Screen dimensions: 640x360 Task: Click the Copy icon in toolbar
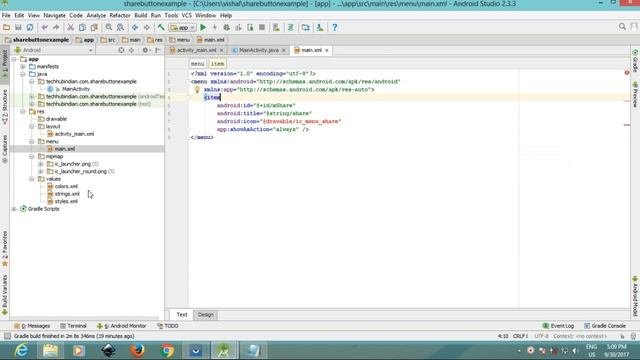pos(82,27)
